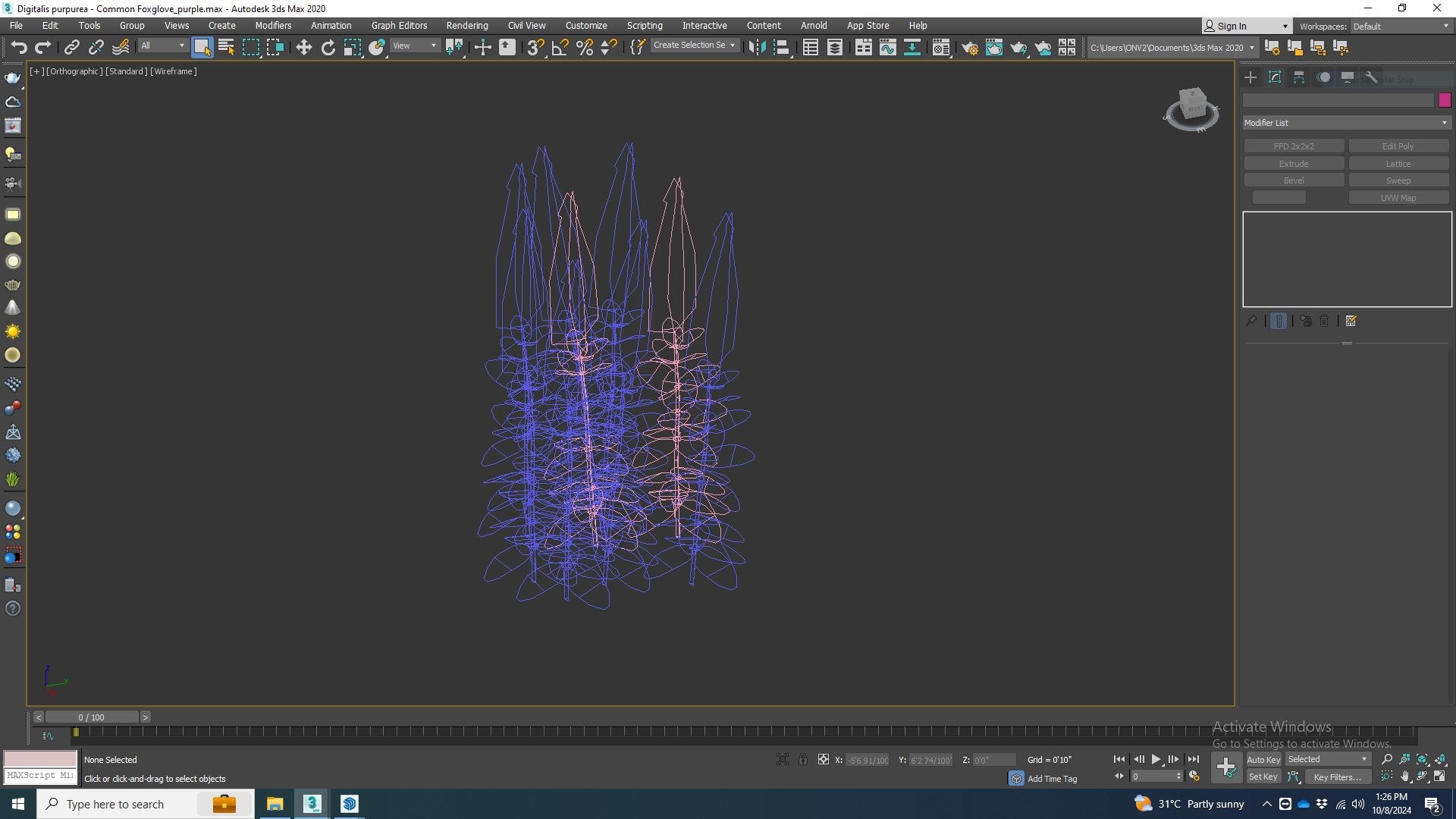Click the Key Filters button
Image resolution: width=1456 pixels, height=819 pixels.
pyautogui.click(x=1337, y=777)
